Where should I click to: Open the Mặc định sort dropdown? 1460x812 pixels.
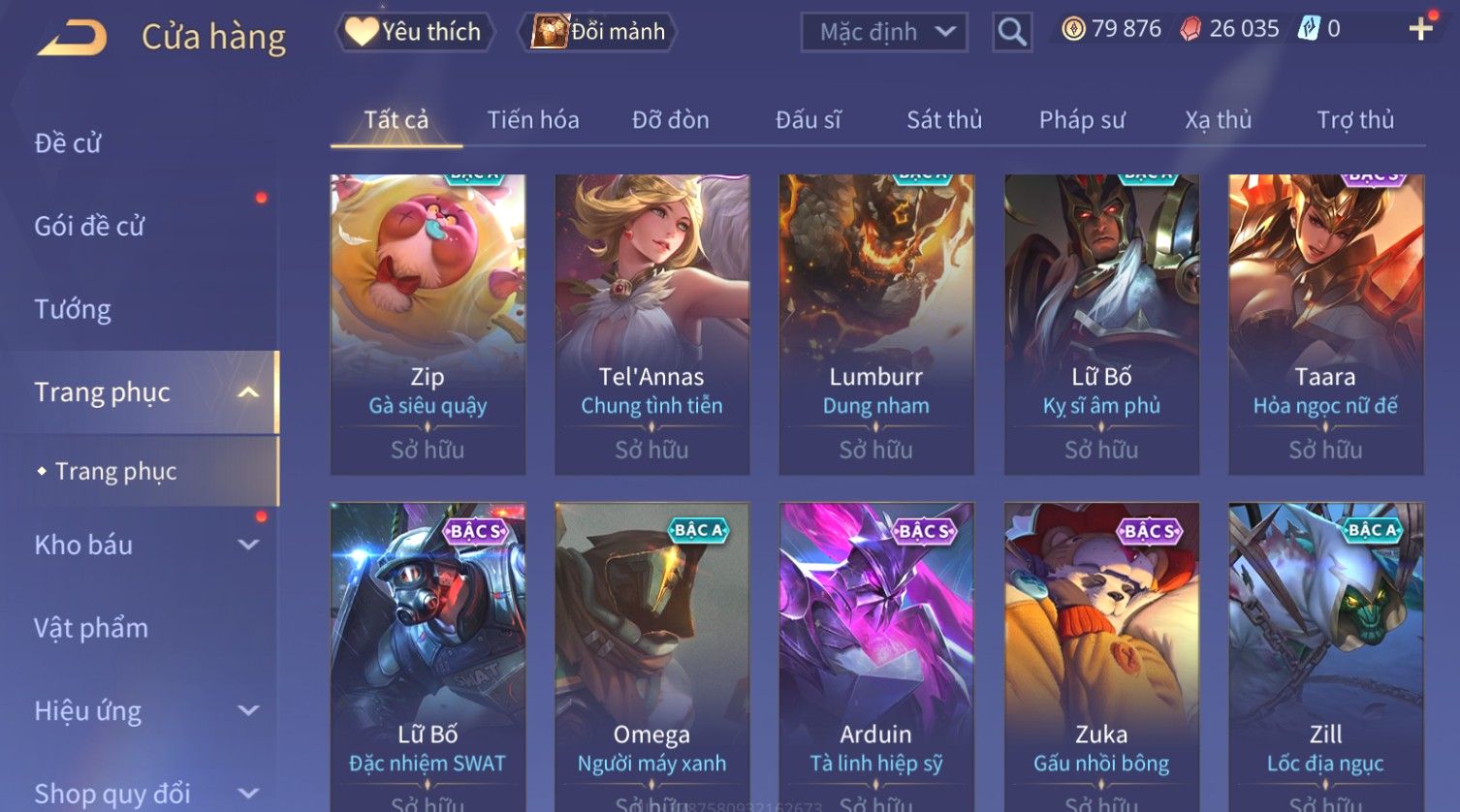pos(884,32)
